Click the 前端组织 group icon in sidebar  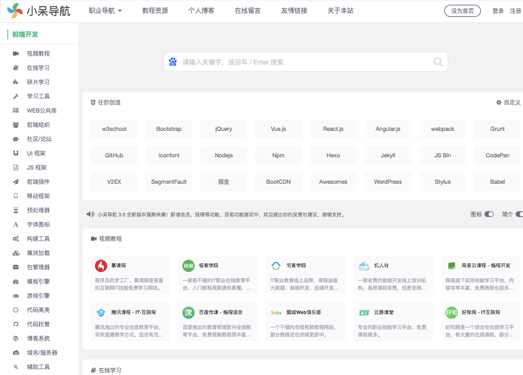pyautogui.click(x=16, y=125)
